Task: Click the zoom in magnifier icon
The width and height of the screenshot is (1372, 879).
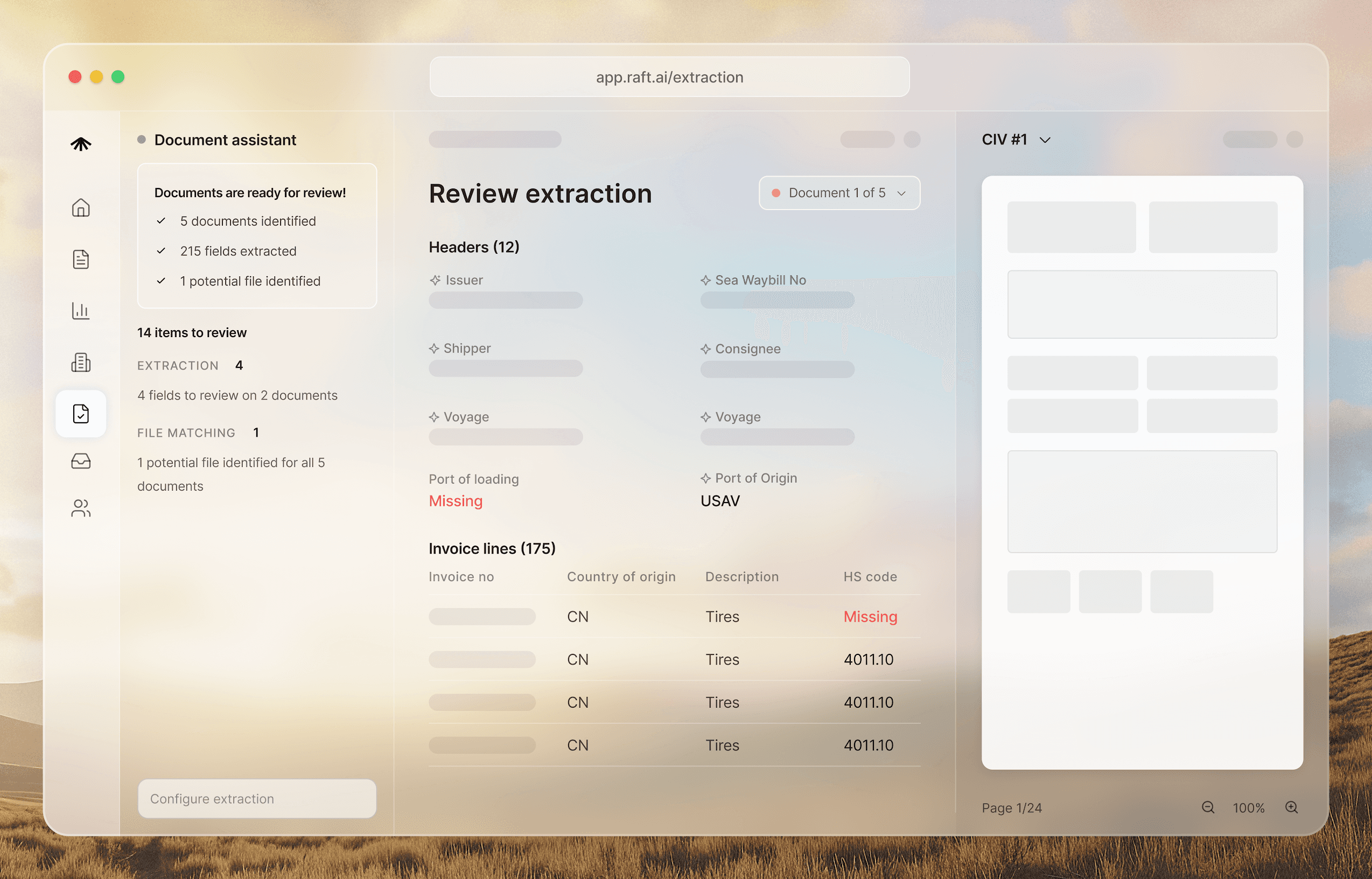Action: [x=1292, y=807]
